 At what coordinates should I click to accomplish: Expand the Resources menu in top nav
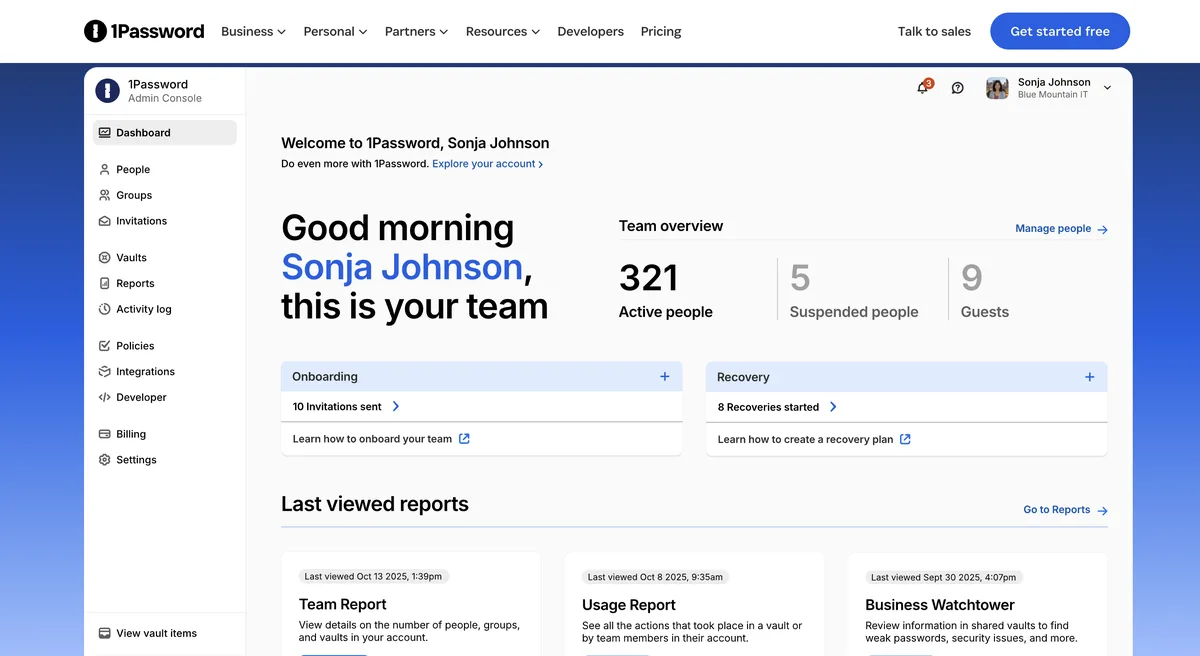coord(503,31)
